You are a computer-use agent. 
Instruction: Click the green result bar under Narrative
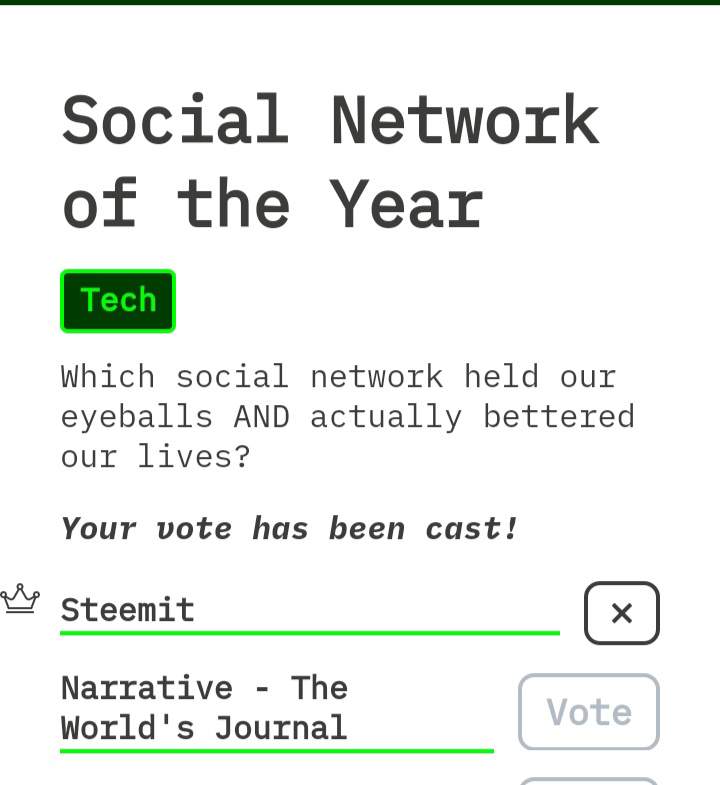point(277,751)
